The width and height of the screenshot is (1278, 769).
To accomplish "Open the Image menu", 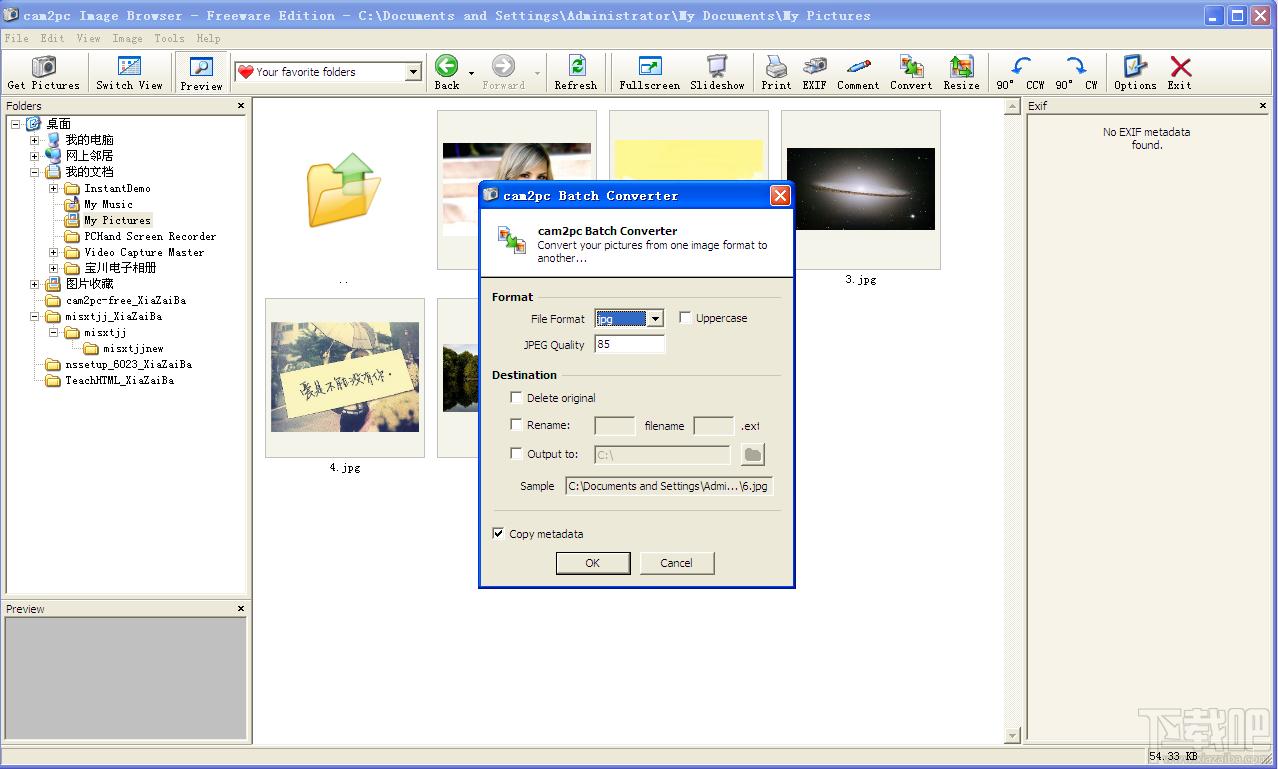I will pos(127,38).
